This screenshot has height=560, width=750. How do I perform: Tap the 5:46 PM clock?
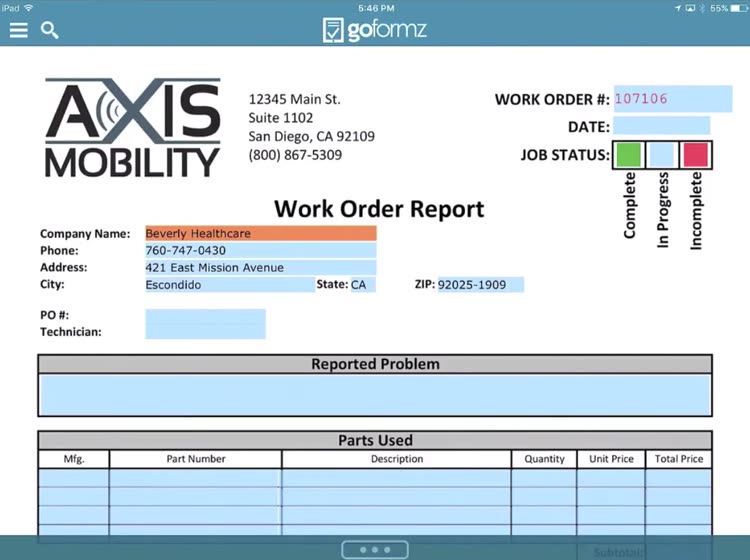(x=376, y=8)
